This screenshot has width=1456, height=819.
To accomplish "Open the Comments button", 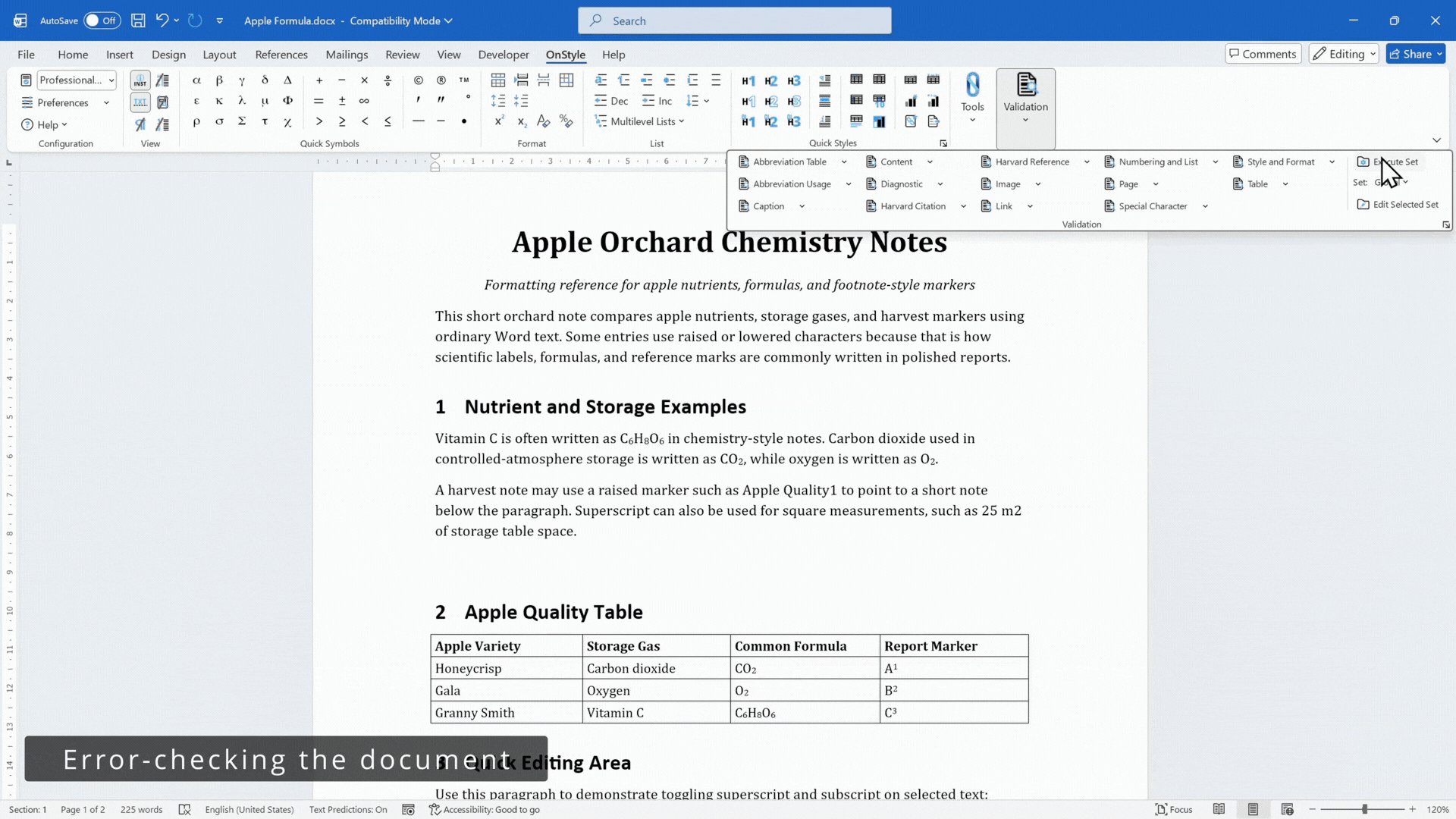I will click(x=1263, y=54).
